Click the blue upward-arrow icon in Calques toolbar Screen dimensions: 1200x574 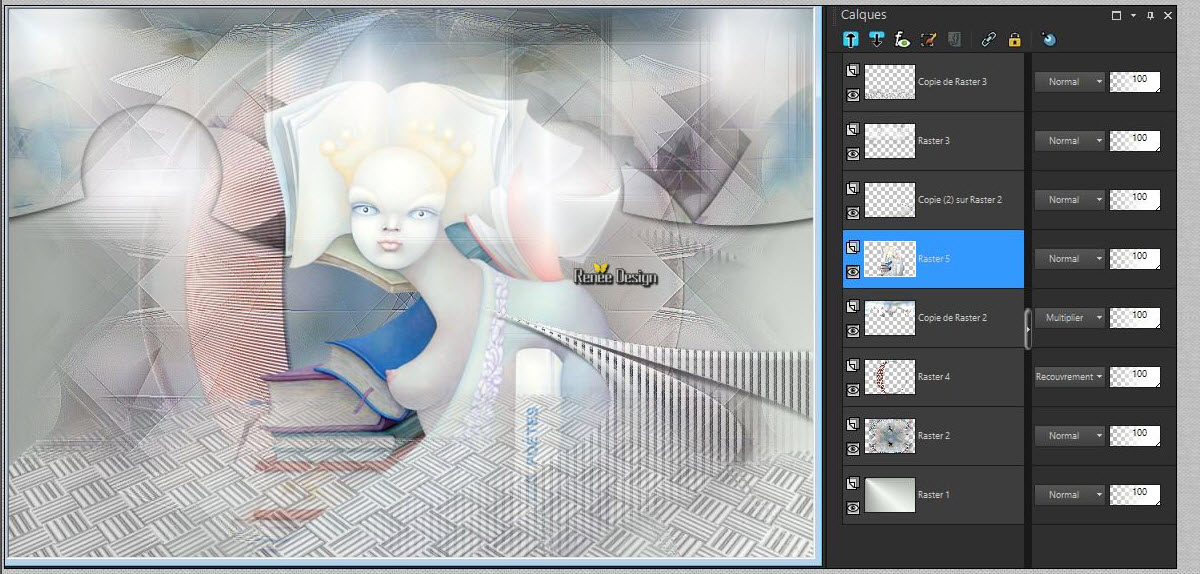[x=850, y=40]
